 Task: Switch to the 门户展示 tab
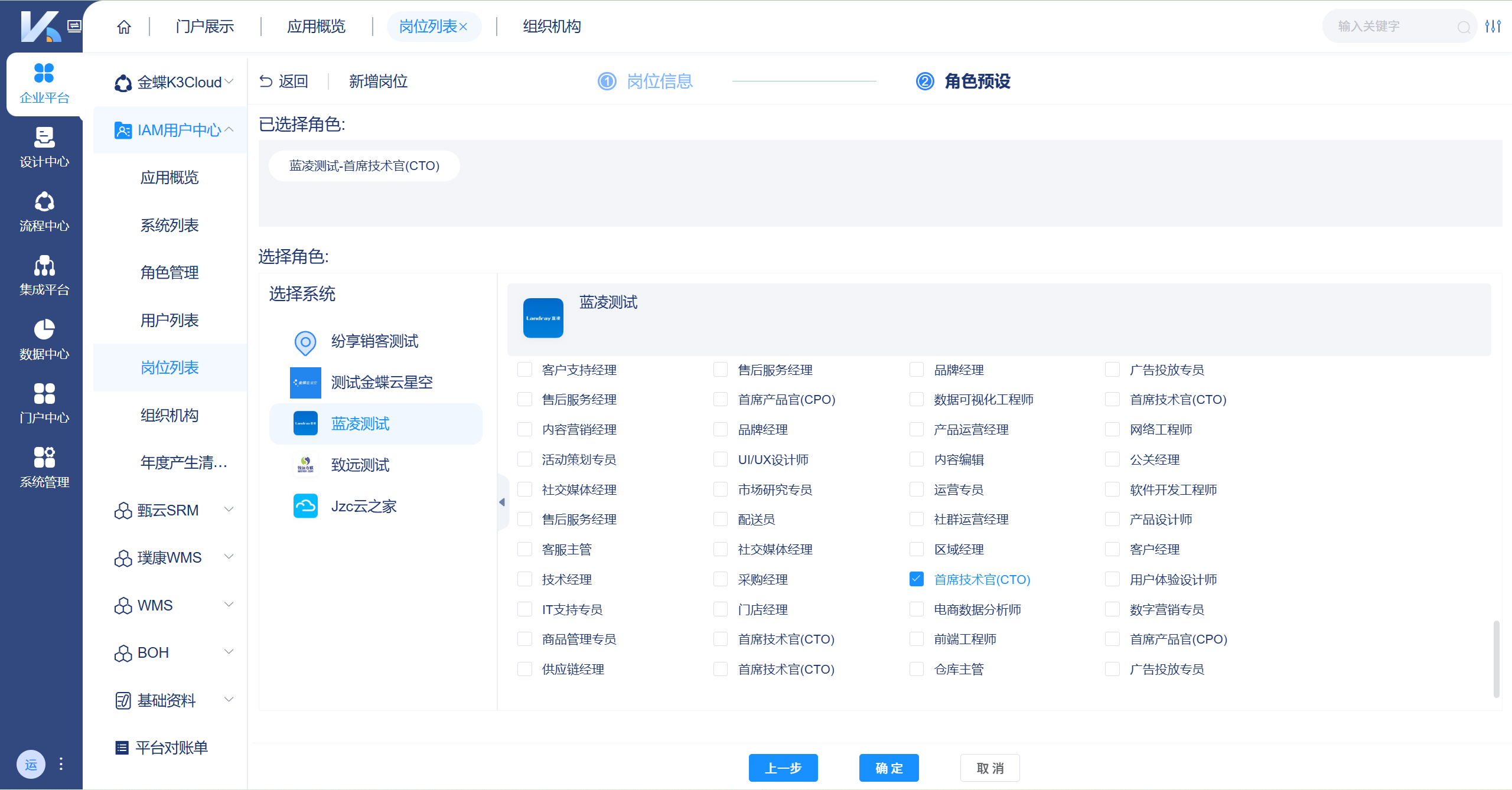[x=204, y=26]
